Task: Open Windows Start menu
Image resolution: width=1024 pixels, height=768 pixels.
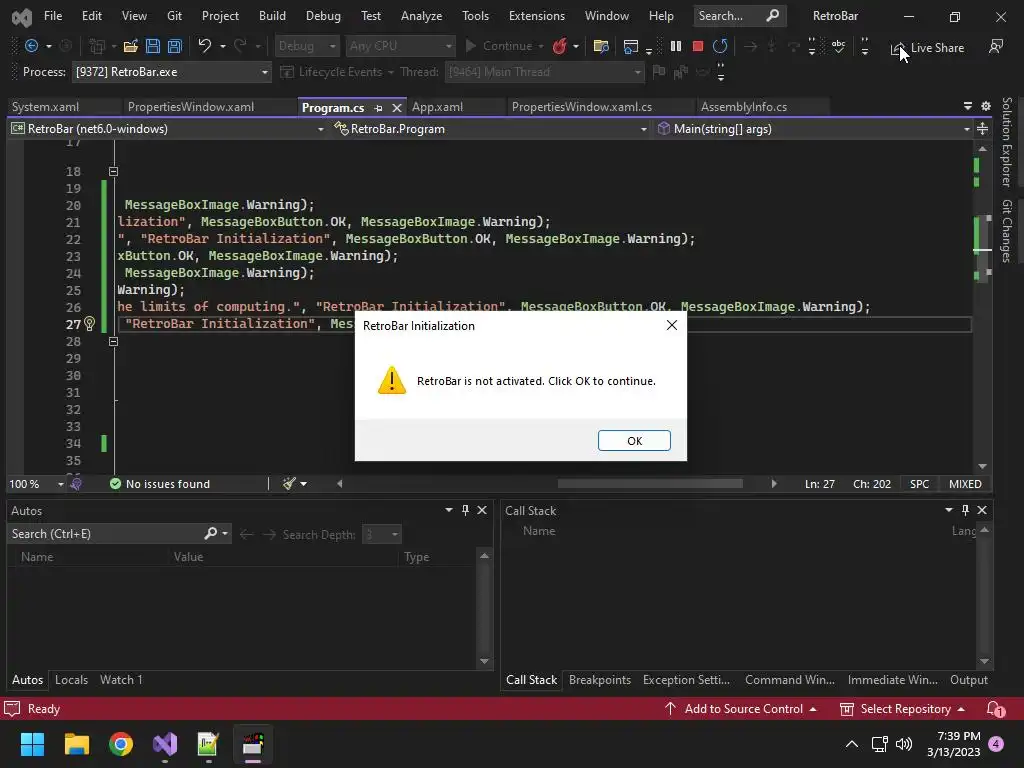Action: point(32,744)
